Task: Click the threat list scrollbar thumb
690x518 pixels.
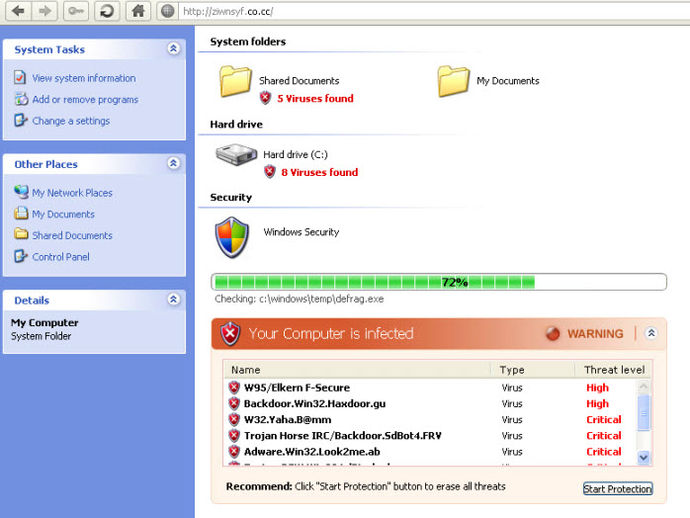Action: pos(643,413)
